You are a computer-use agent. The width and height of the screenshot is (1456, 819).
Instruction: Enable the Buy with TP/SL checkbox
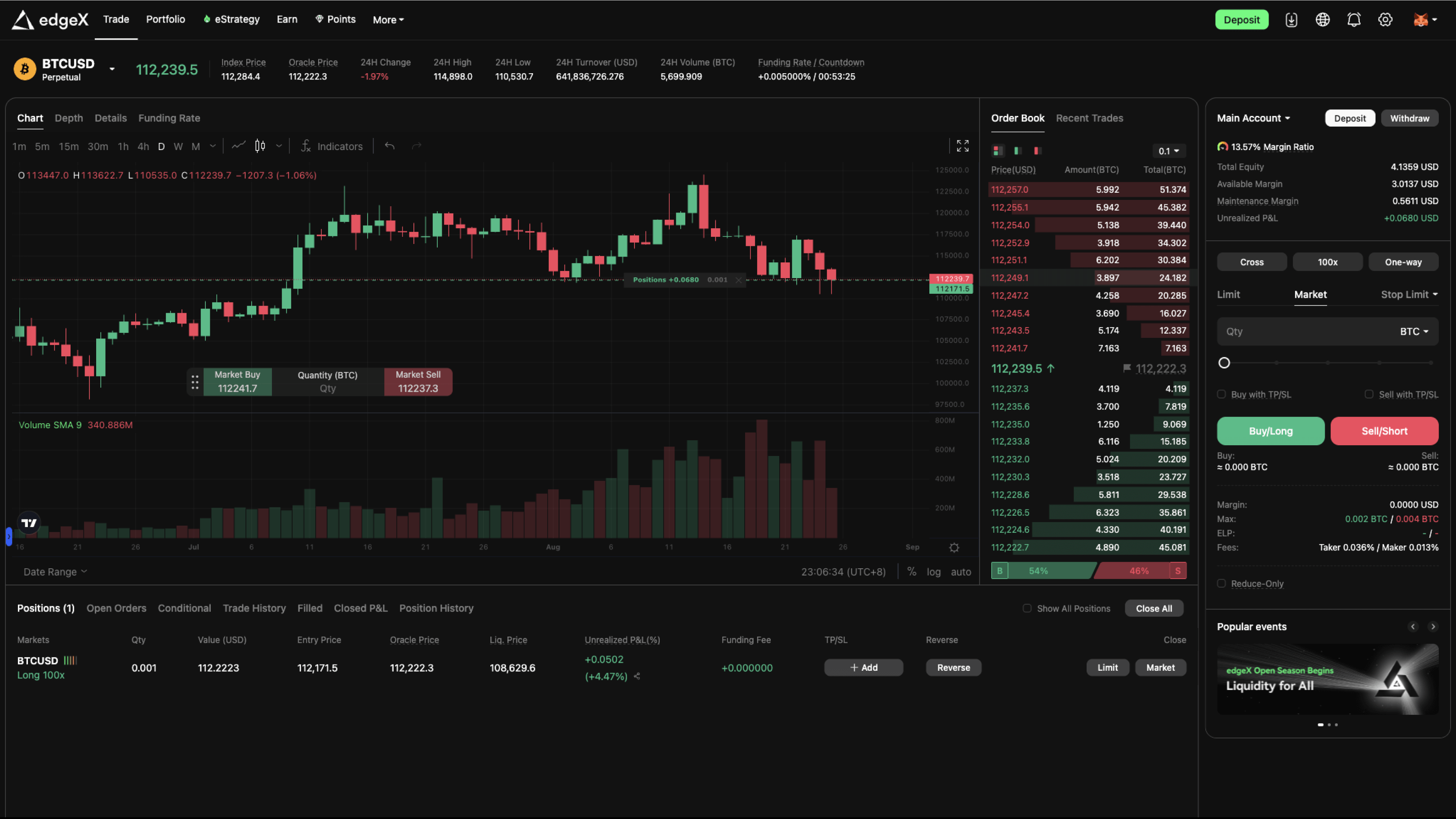coord(1221,394)
